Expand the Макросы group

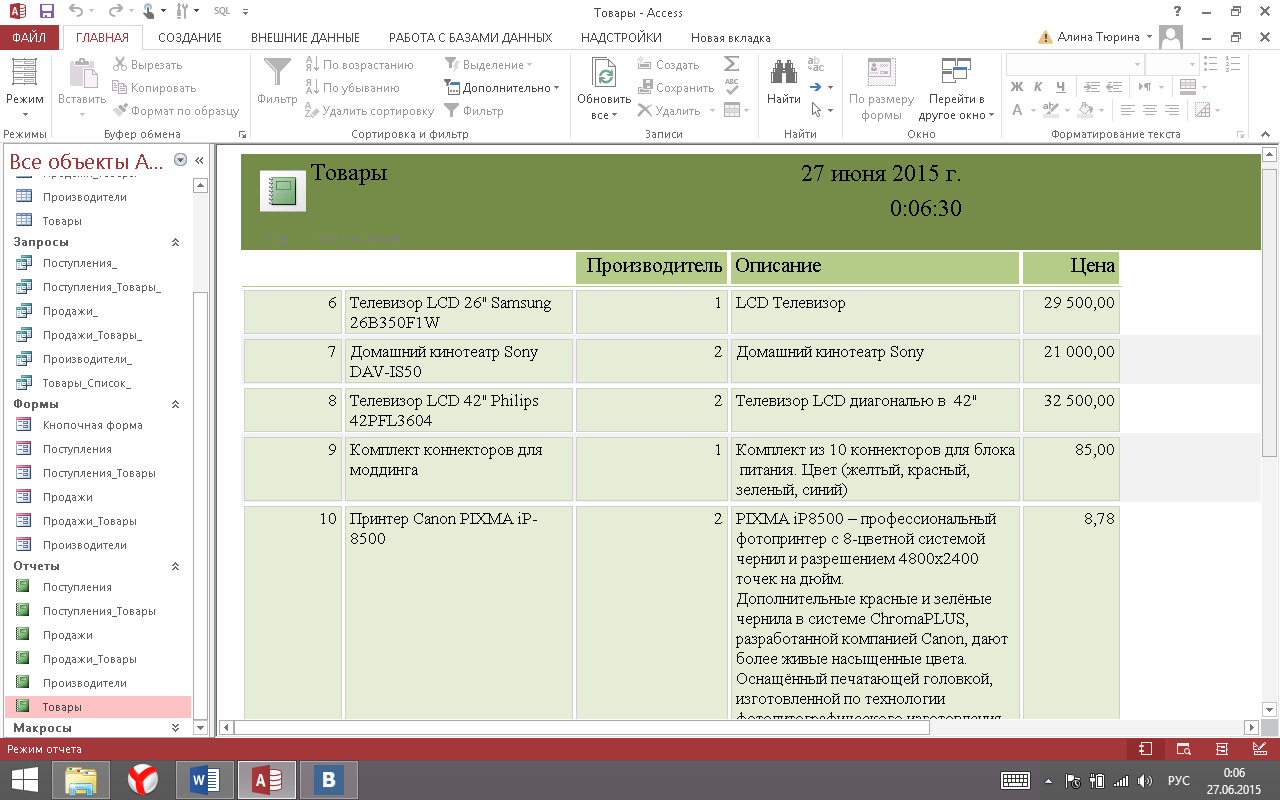click(176, 728)
